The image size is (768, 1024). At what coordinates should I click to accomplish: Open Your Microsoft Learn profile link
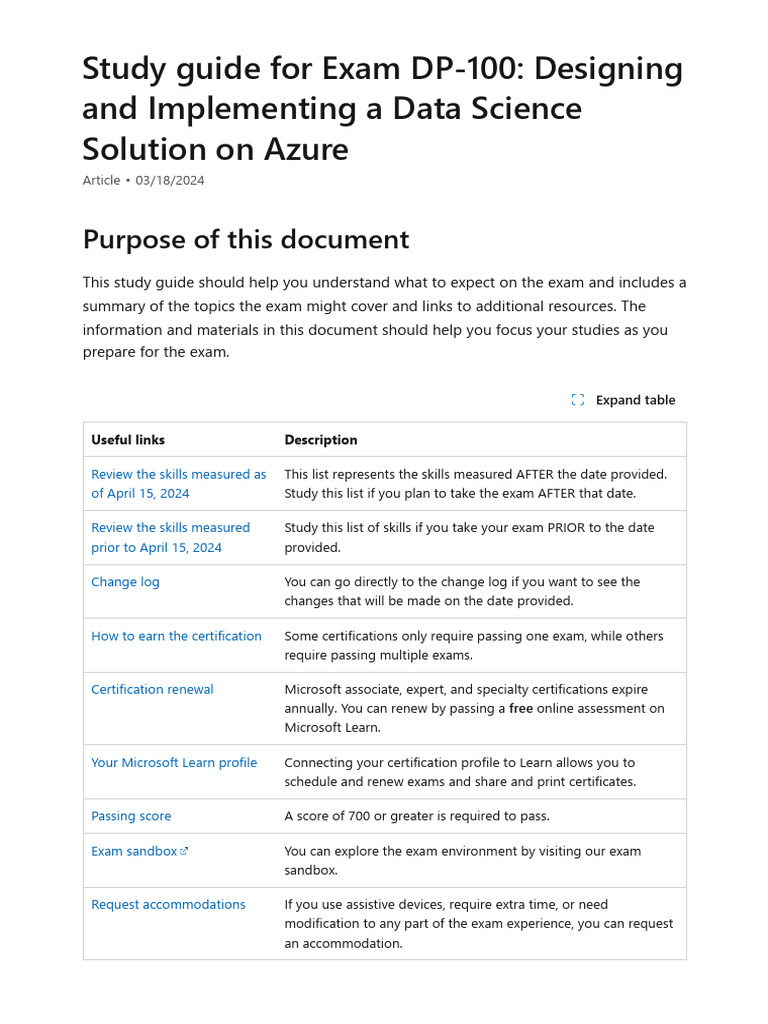click(174, 762)
